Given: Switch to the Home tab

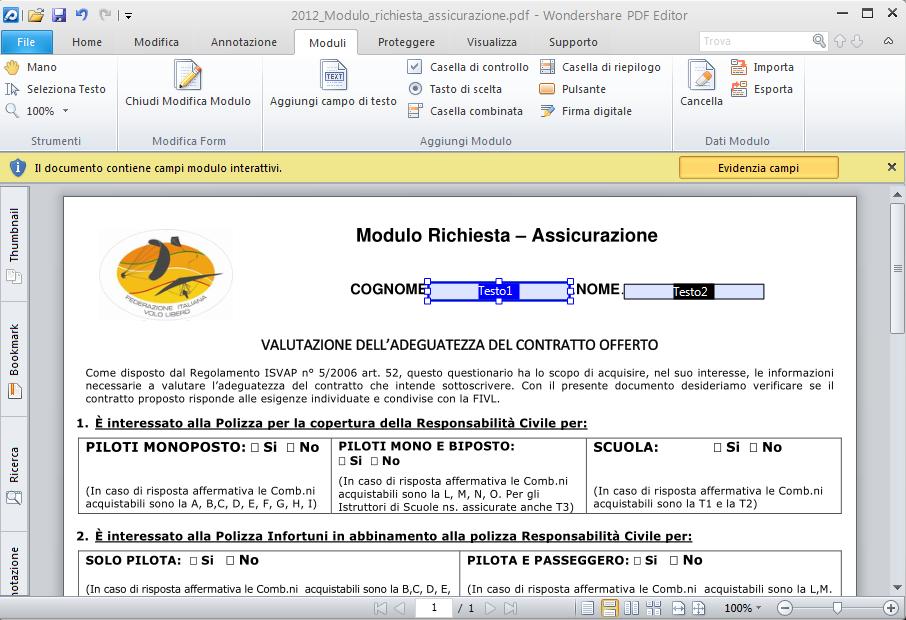Looking at the screenshot, I should click(87, 42).
